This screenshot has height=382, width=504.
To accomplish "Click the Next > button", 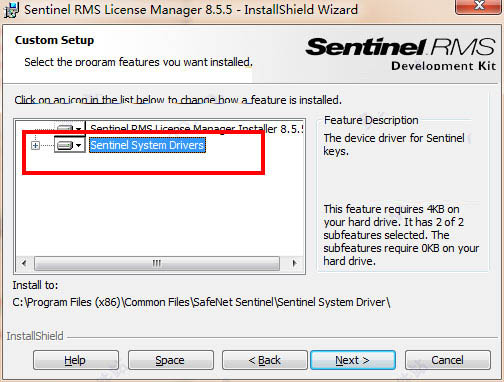I will click(353, 360).
